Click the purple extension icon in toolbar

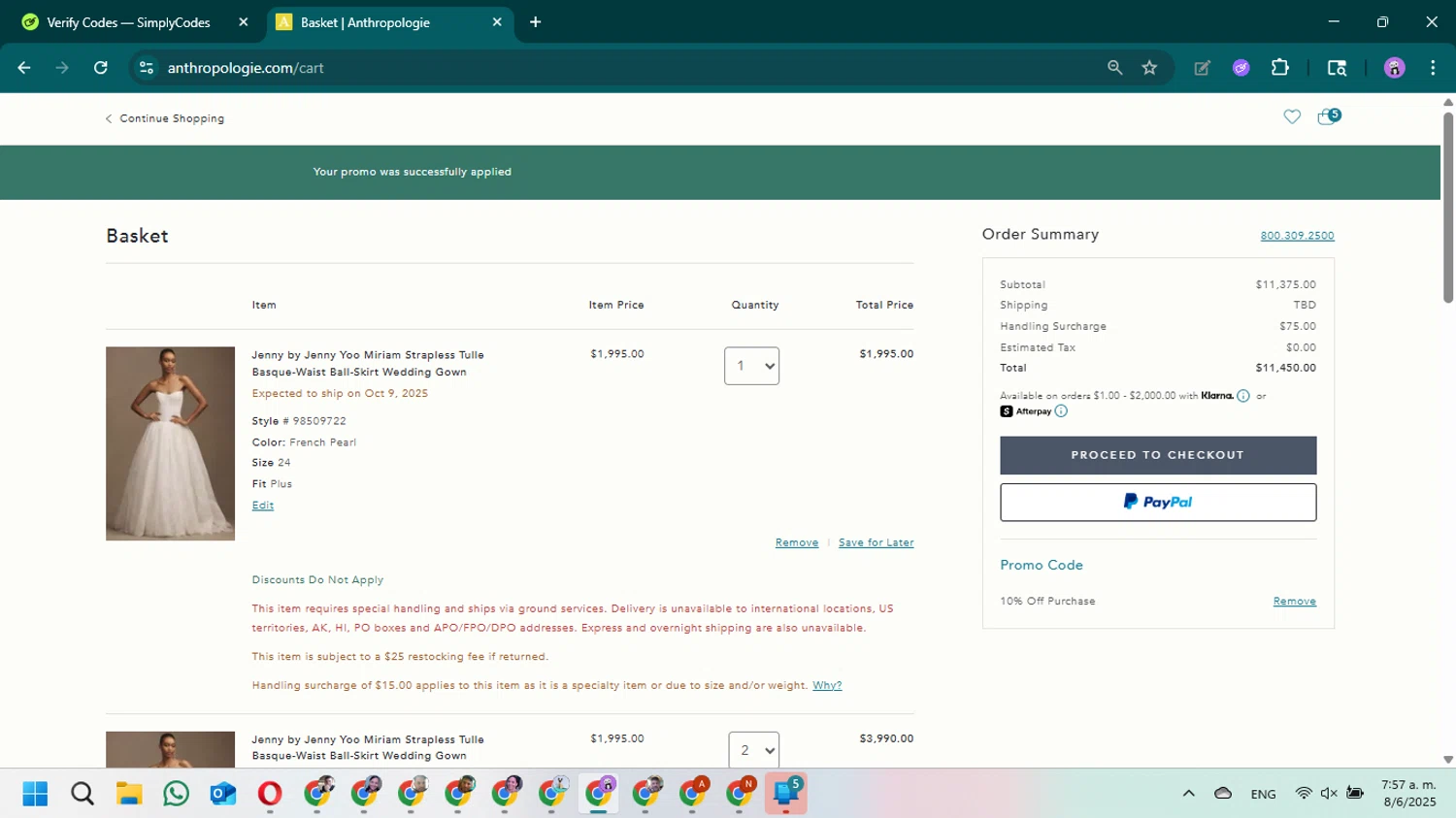click(x=1241, y=68)
